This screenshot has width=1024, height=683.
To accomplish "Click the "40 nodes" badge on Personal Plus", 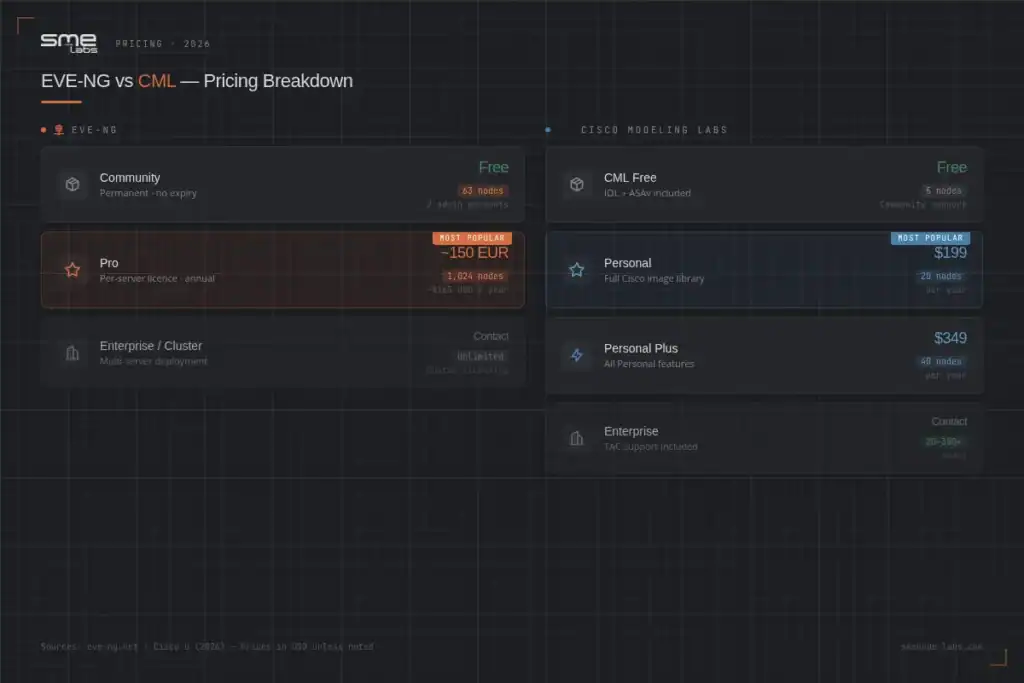I will tap(941, 361).
